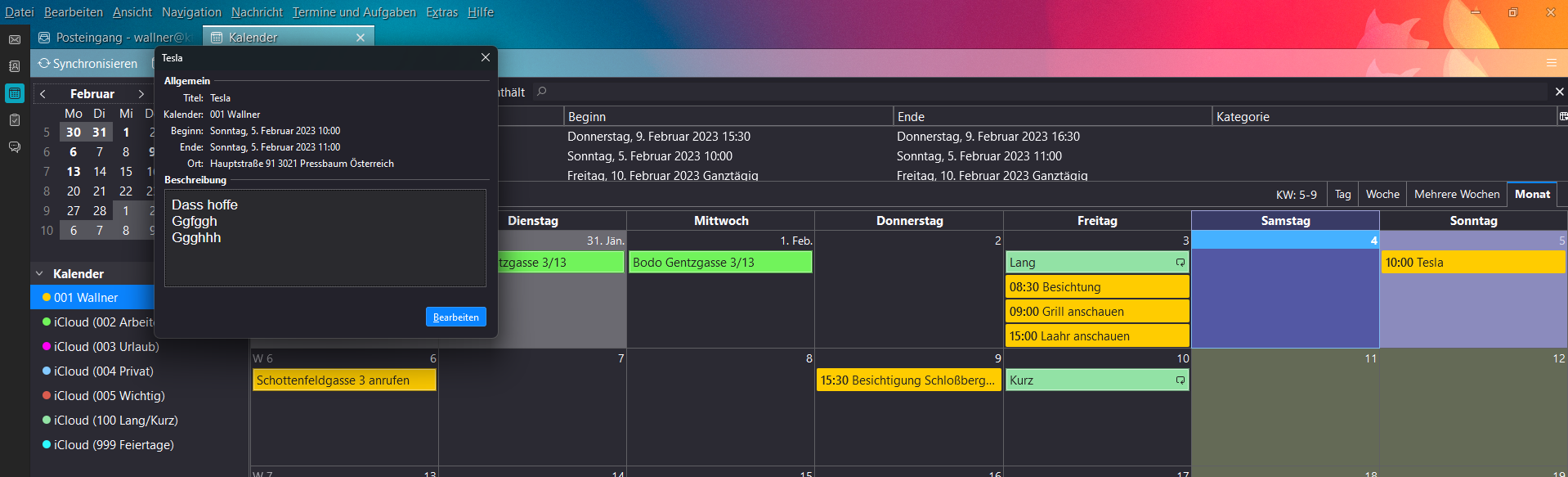1568x477 pixels.
Task: Select the 15:00 Laahr anschauen event
Action: (1097, 336)
